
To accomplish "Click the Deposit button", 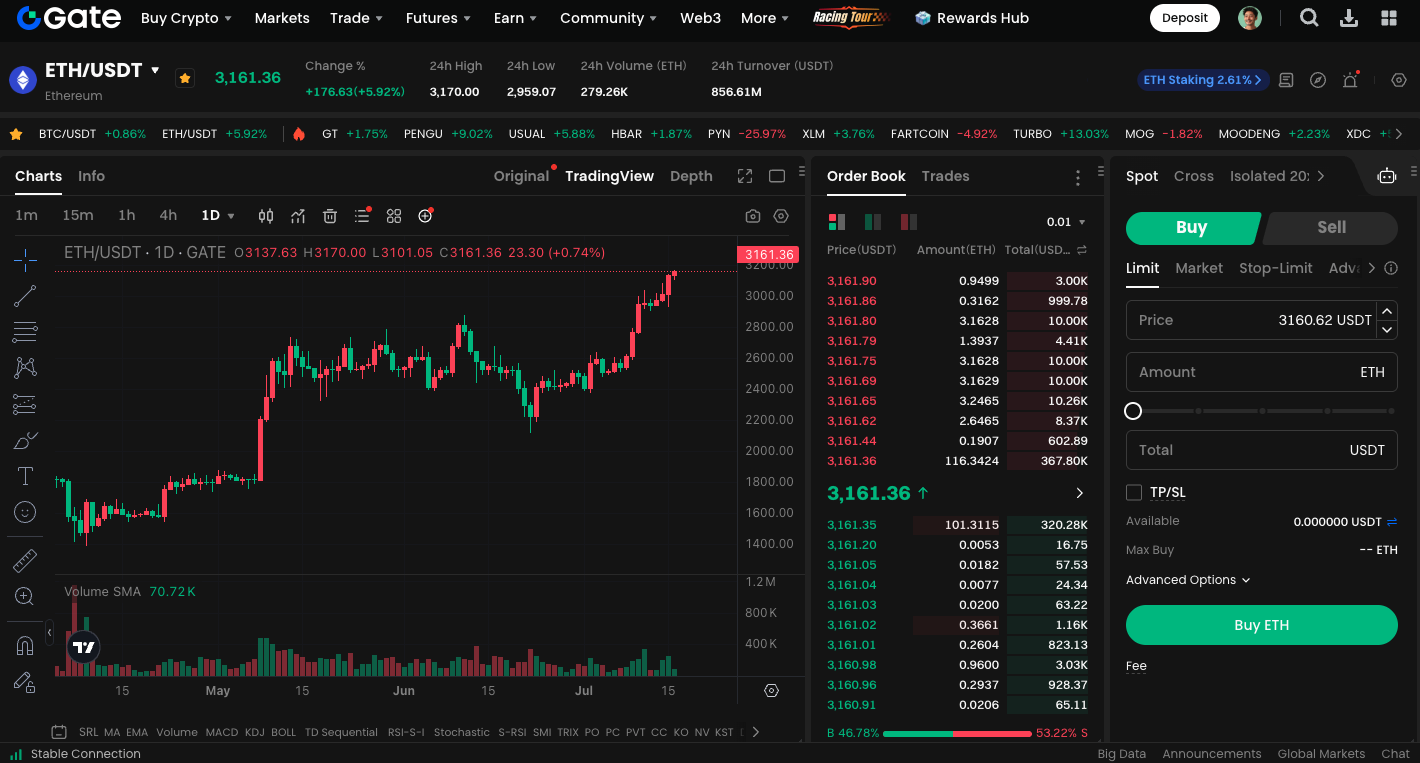I will tap(1185, 18).
